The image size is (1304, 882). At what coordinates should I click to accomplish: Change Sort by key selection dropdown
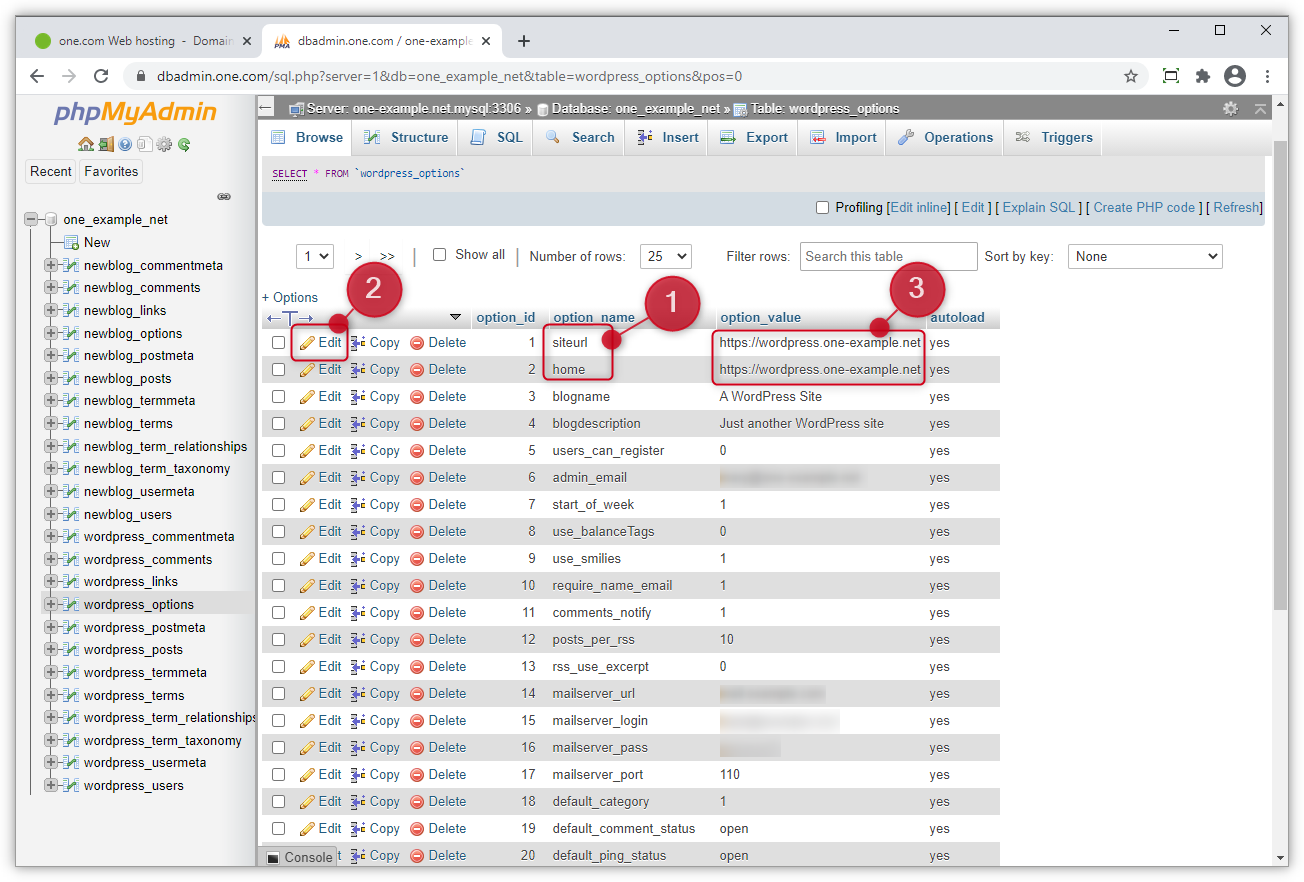tap(1144, 256)
